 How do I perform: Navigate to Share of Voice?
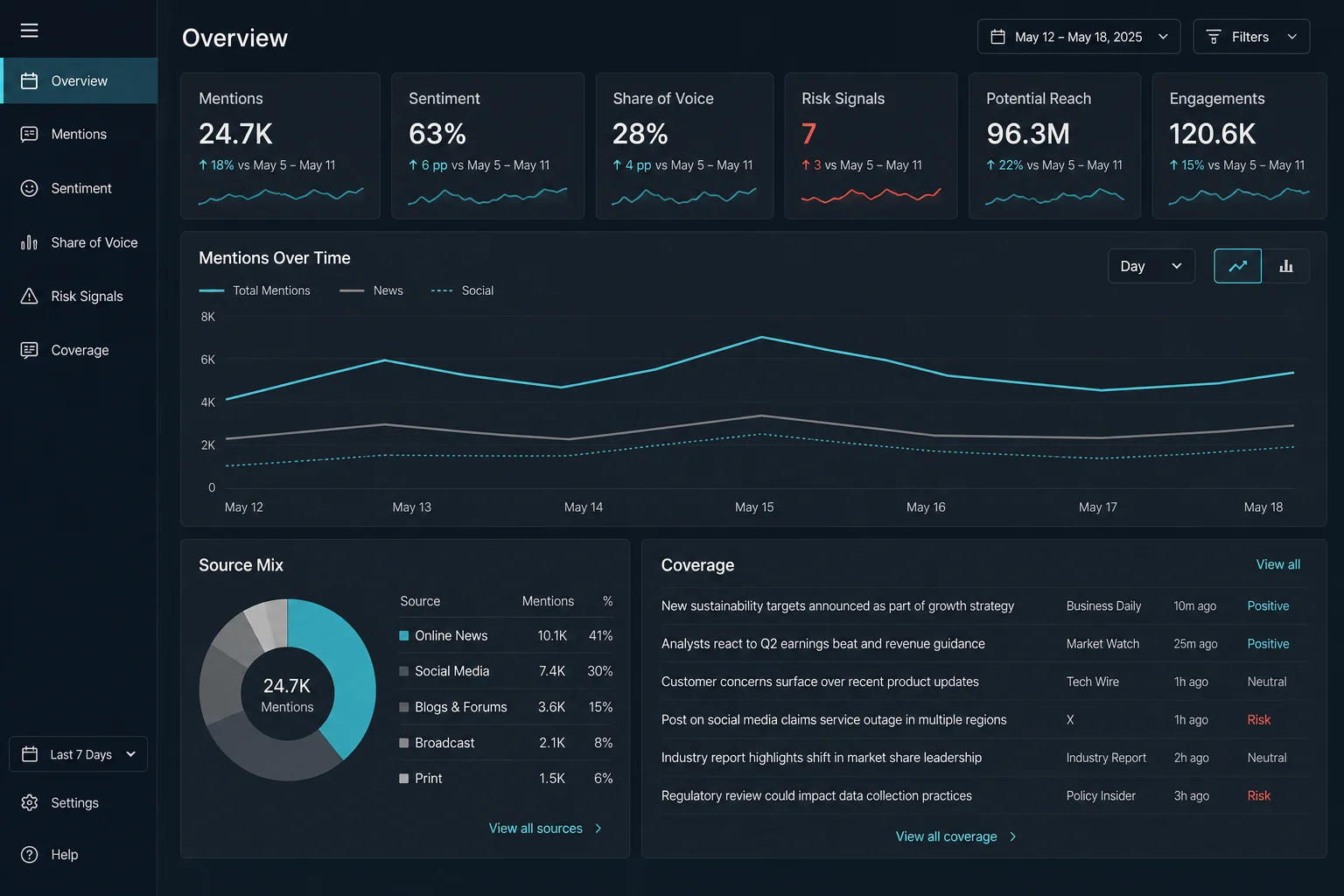pyautogui.click(x=79, y=242)
